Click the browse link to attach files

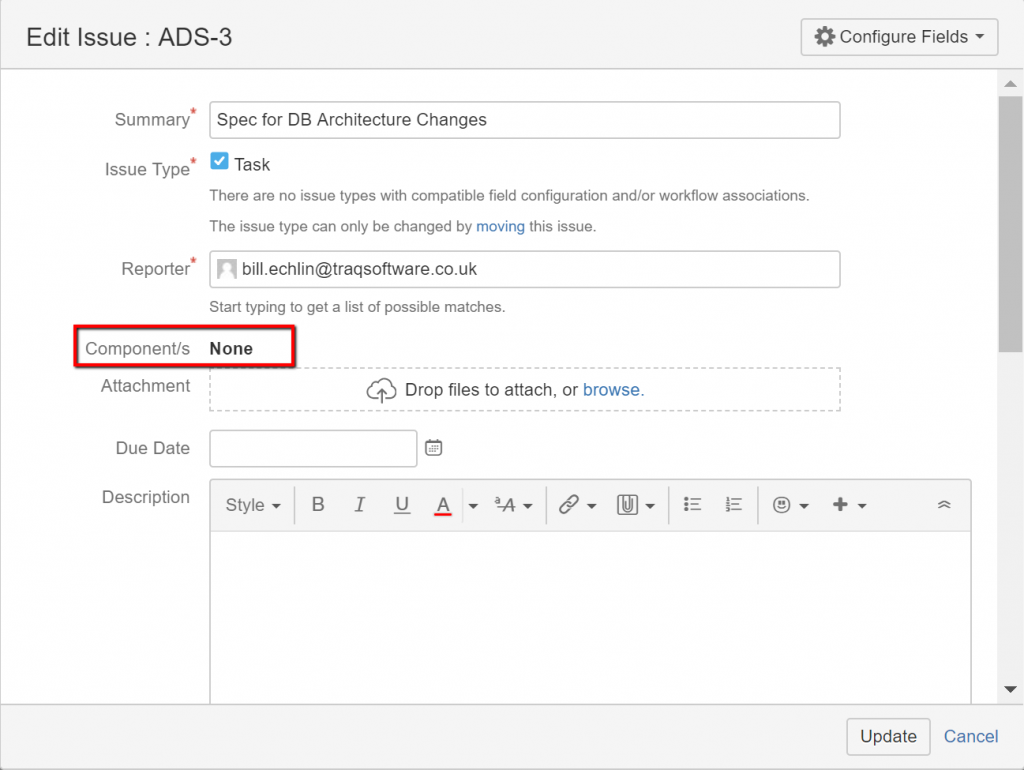tap(613, 390)
